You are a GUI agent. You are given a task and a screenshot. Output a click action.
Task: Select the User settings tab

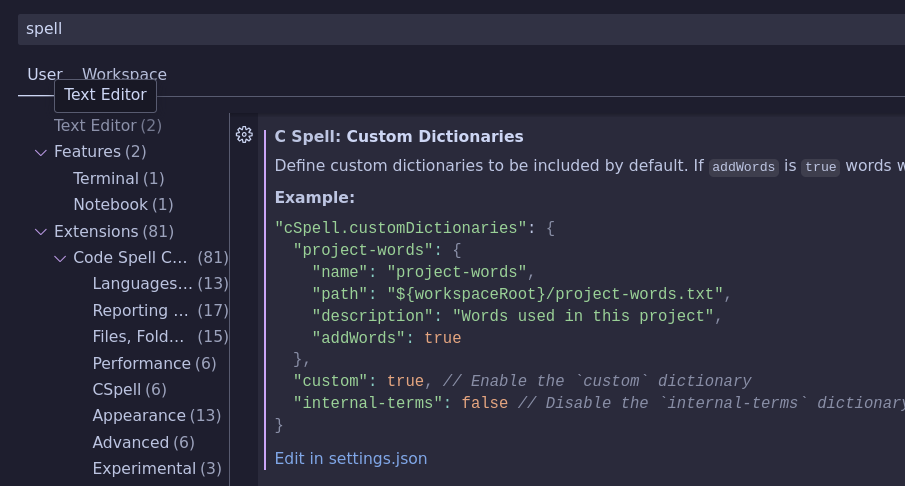(44, 74)
